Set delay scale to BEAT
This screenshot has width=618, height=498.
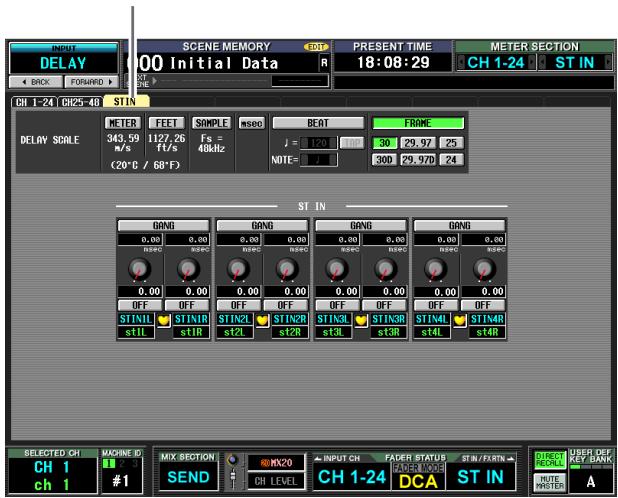[x=318, y=123]
